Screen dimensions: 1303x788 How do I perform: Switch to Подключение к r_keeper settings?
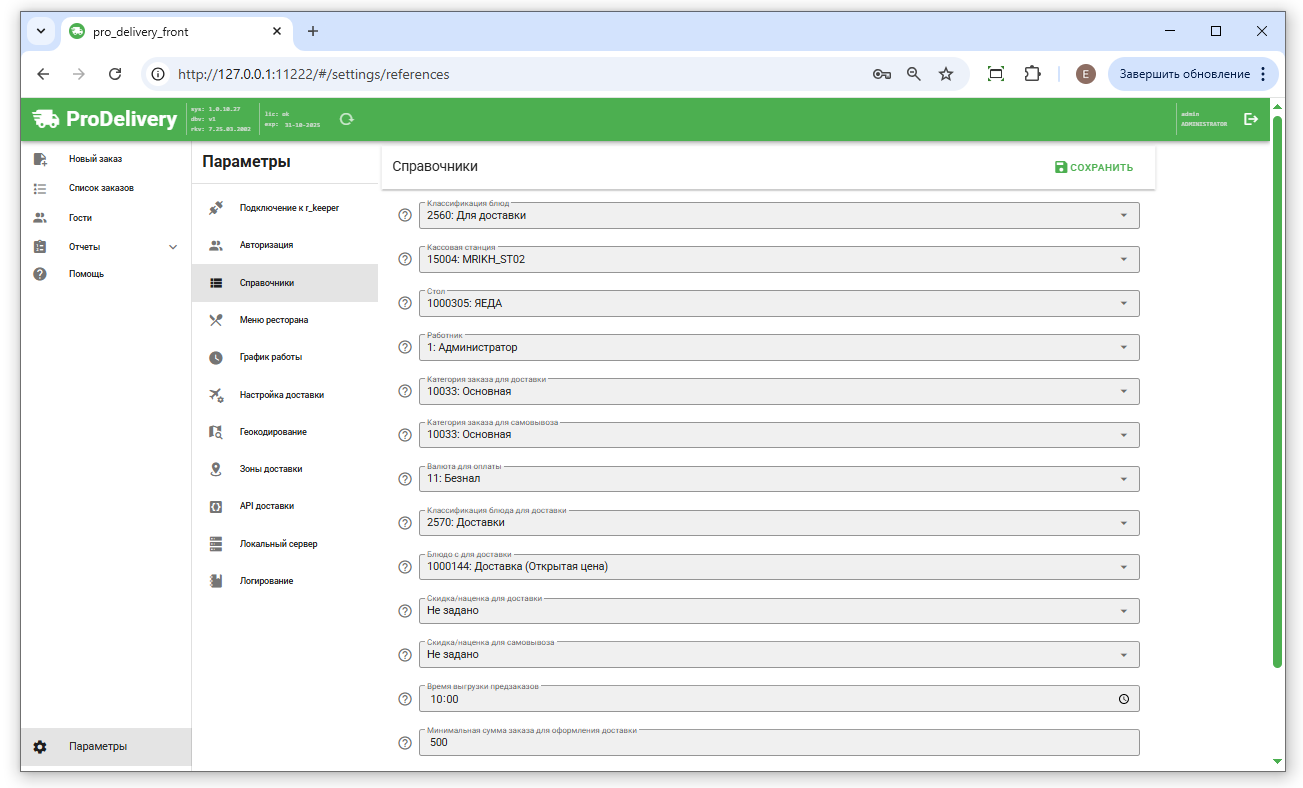coord(288,208)
